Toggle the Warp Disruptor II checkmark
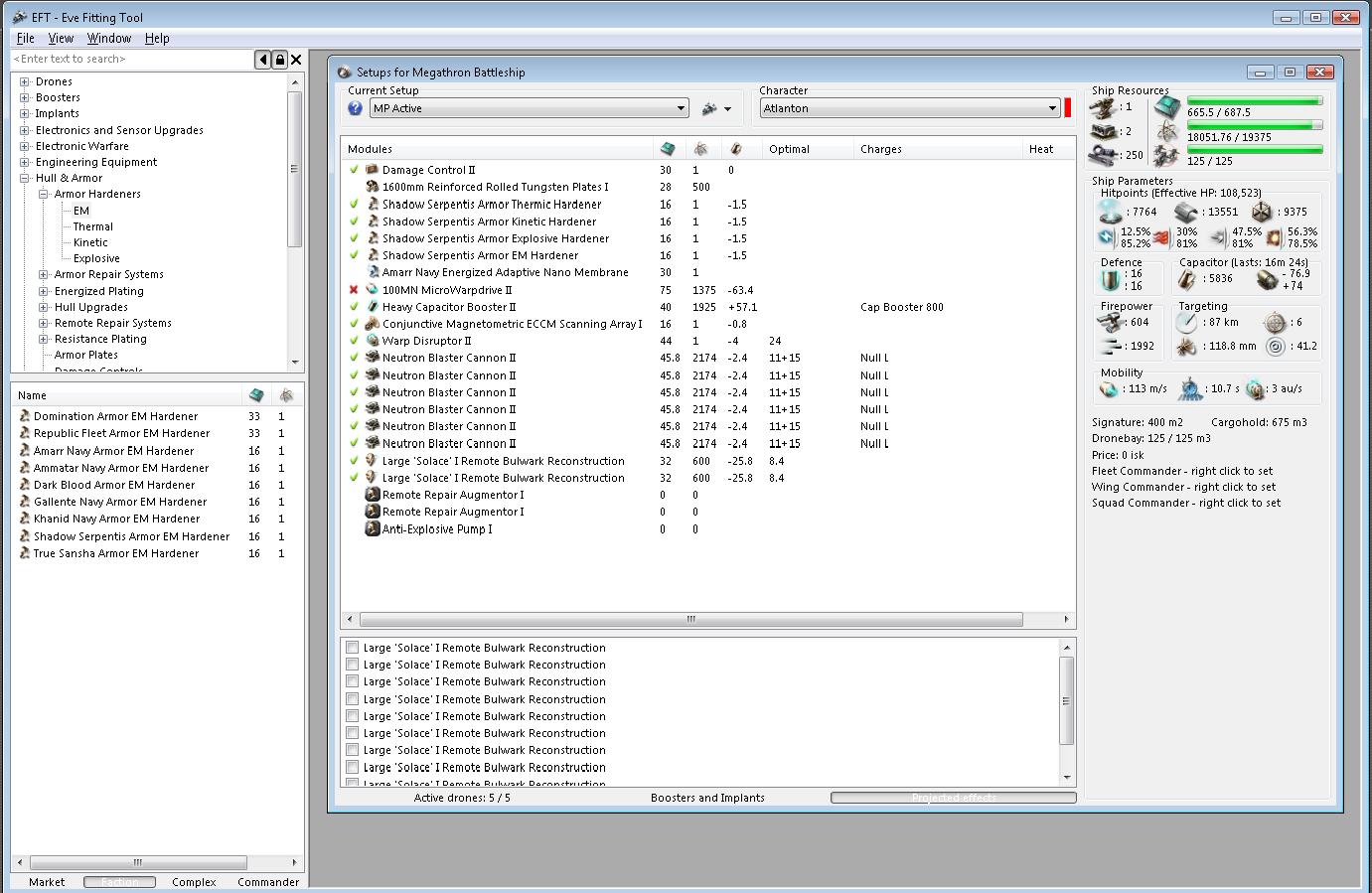The height and width of the screenshot is (893, 1372). pyautogui.click(x=354, y=341)
